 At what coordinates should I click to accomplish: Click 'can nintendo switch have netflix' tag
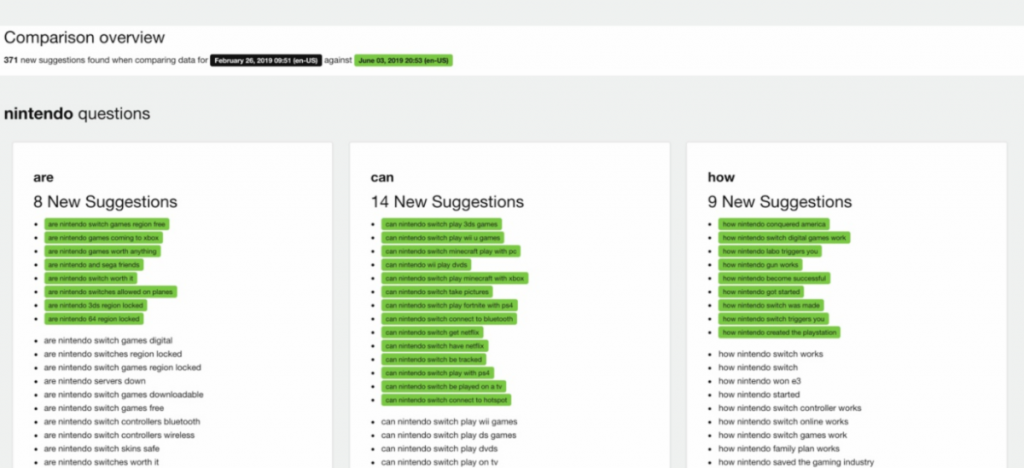(x=435, y=346)
